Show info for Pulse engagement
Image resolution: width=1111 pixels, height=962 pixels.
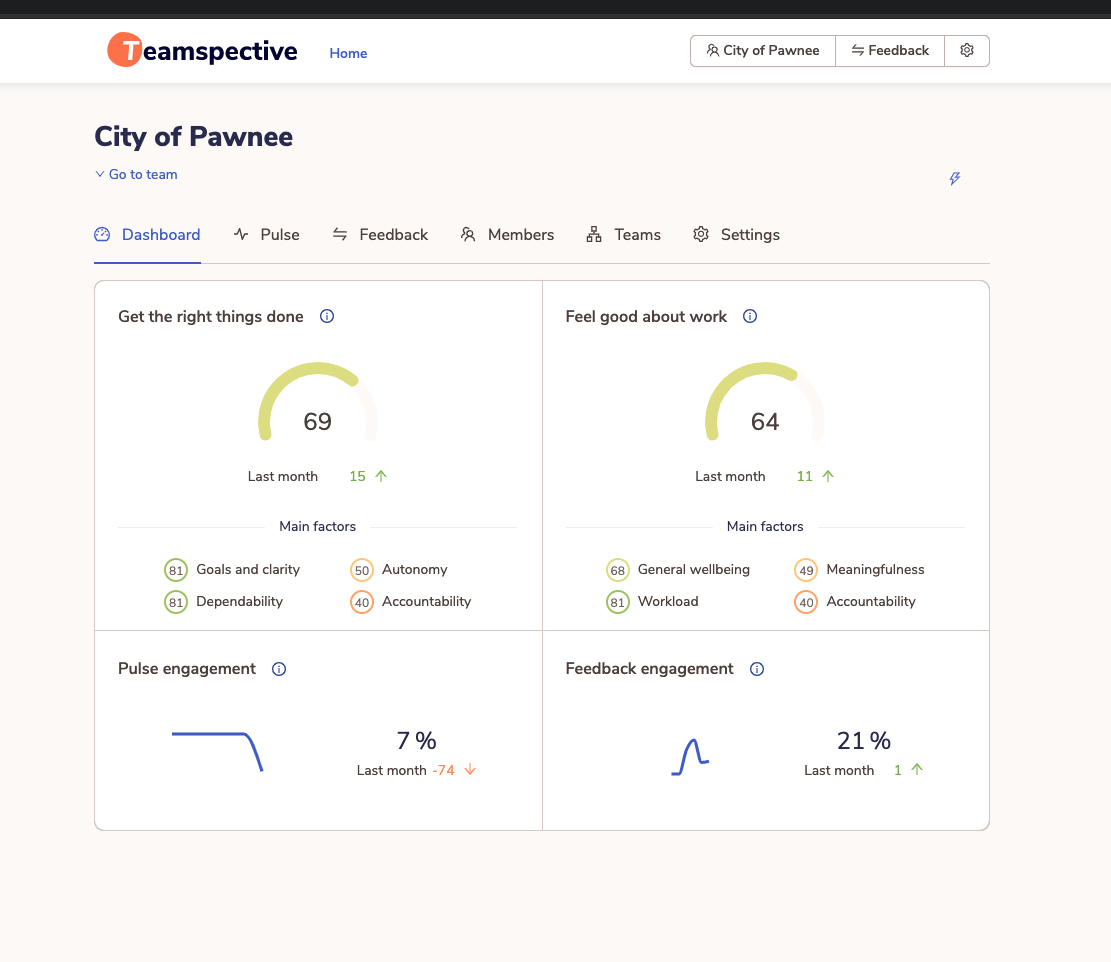click(279, 669)
